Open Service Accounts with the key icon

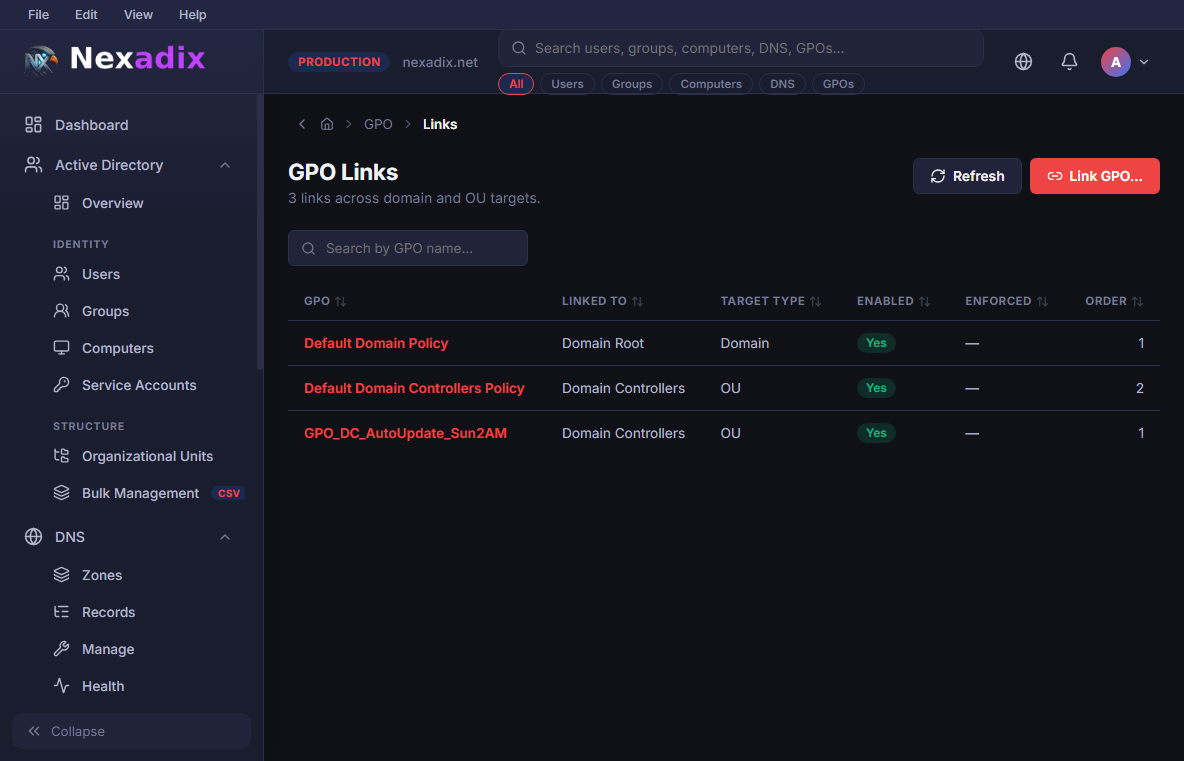[138, 385]
